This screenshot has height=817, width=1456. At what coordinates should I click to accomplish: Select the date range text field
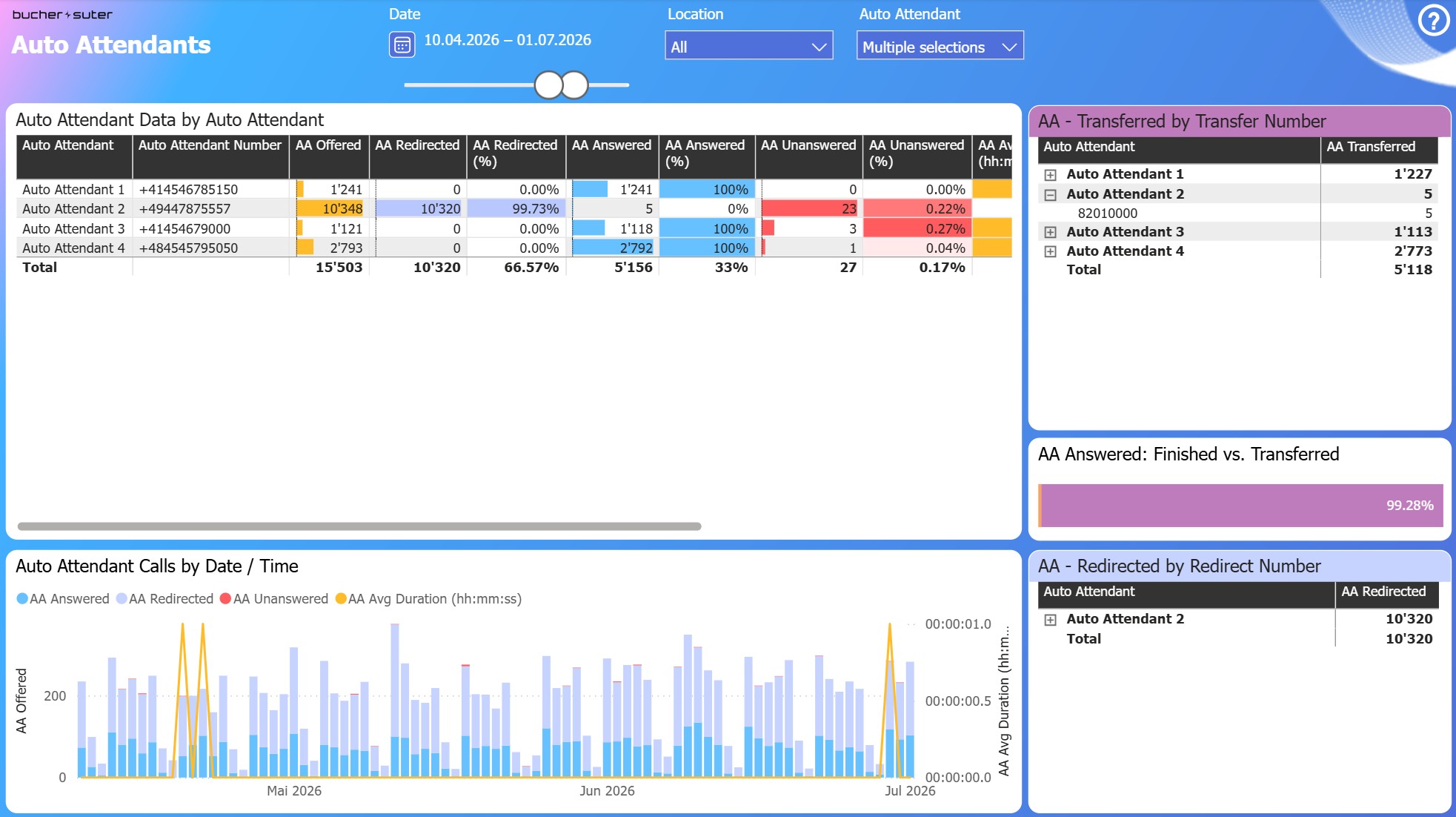(x=508, y=40)
